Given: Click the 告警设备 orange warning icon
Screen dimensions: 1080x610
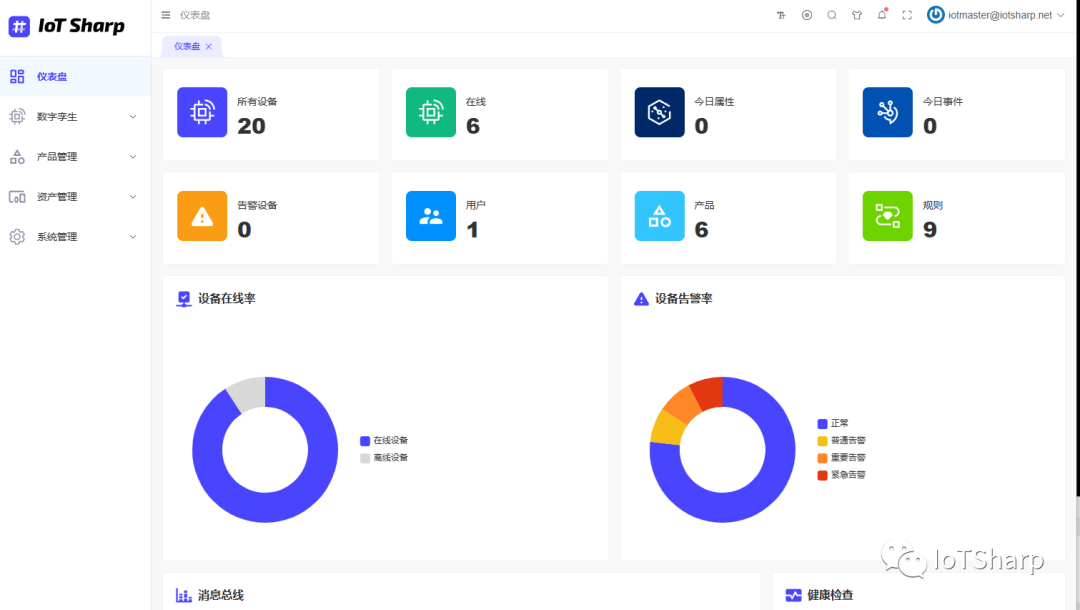Looking at the screenshot, I should click(x=202, y=216).
